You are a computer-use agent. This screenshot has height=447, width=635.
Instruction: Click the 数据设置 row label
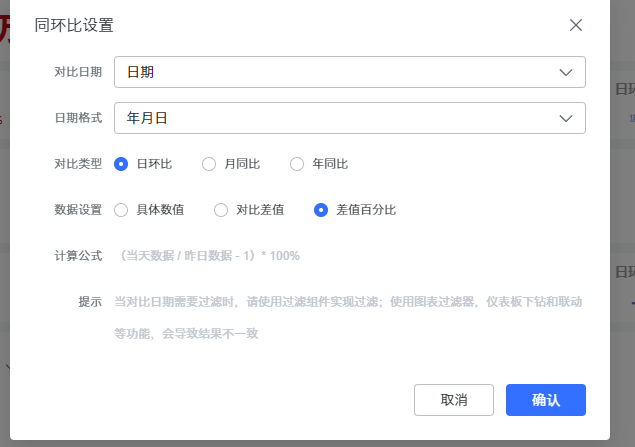click(78, 210)
